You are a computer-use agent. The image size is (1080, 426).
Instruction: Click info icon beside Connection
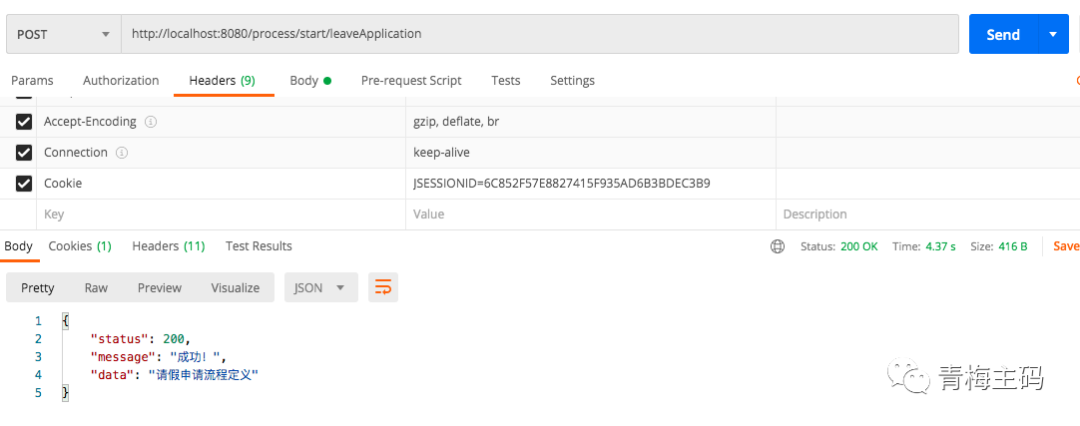click(x=122, y=153)
